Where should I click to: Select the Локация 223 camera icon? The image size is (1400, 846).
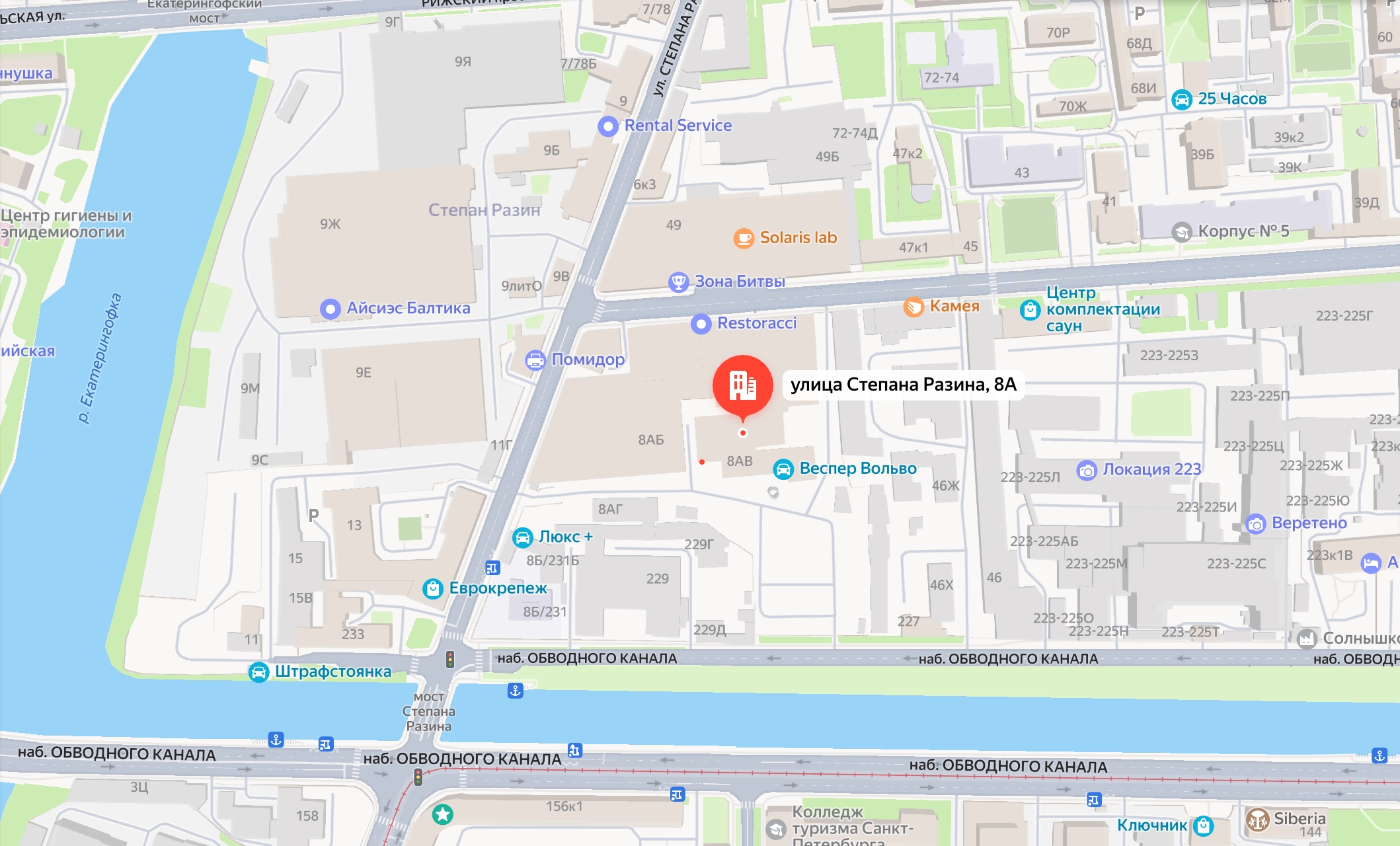1087,470
